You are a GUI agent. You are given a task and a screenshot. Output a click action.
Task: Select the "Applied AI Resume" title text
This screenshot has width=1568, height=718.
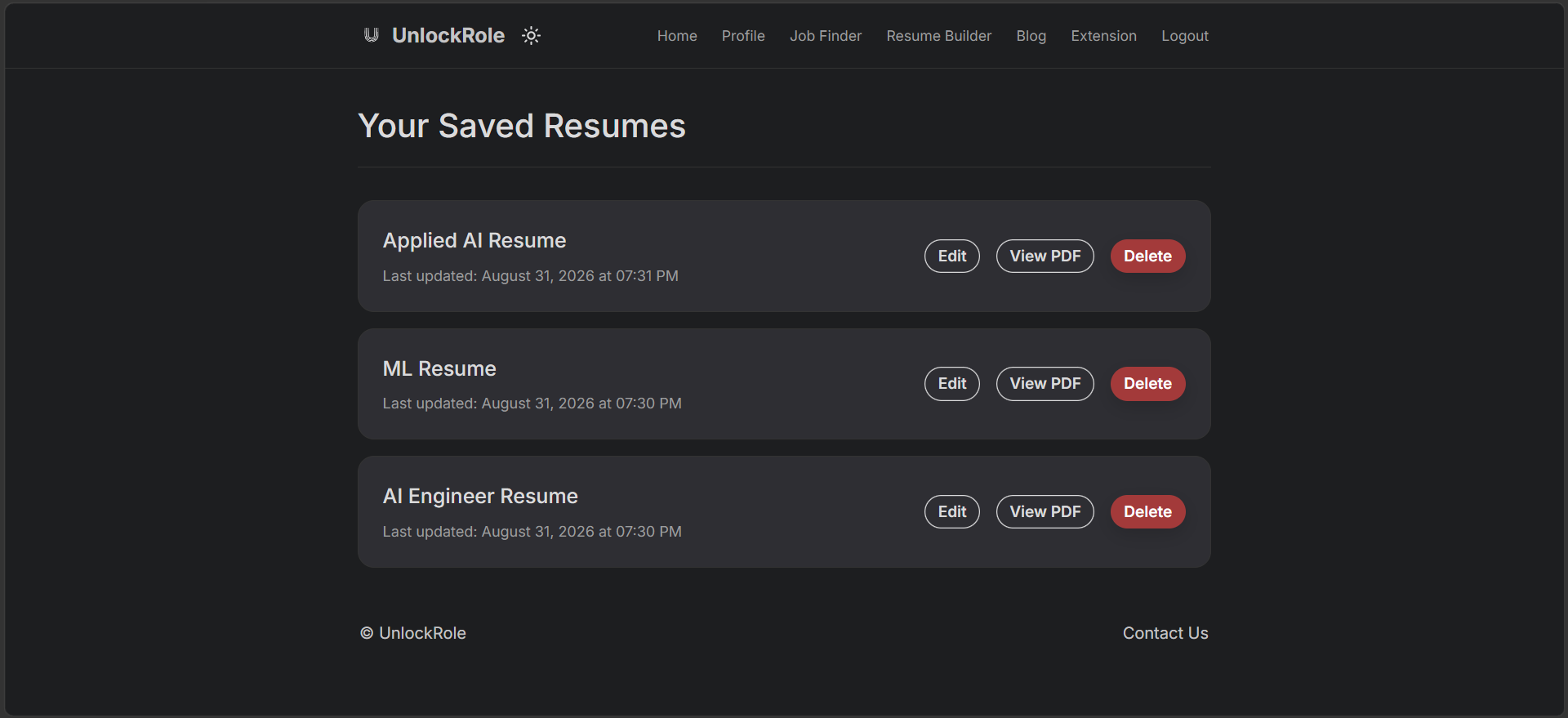pos(474,240)
